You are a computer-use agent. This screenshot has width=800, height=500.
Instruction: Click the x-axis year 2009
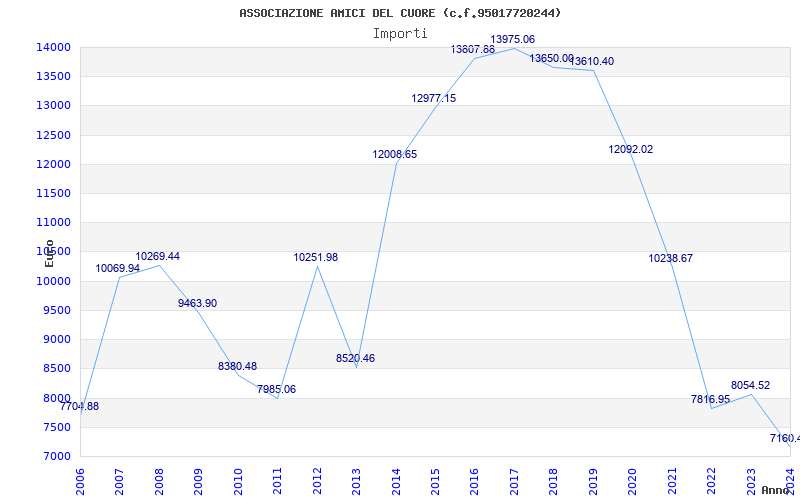(198, 482)
